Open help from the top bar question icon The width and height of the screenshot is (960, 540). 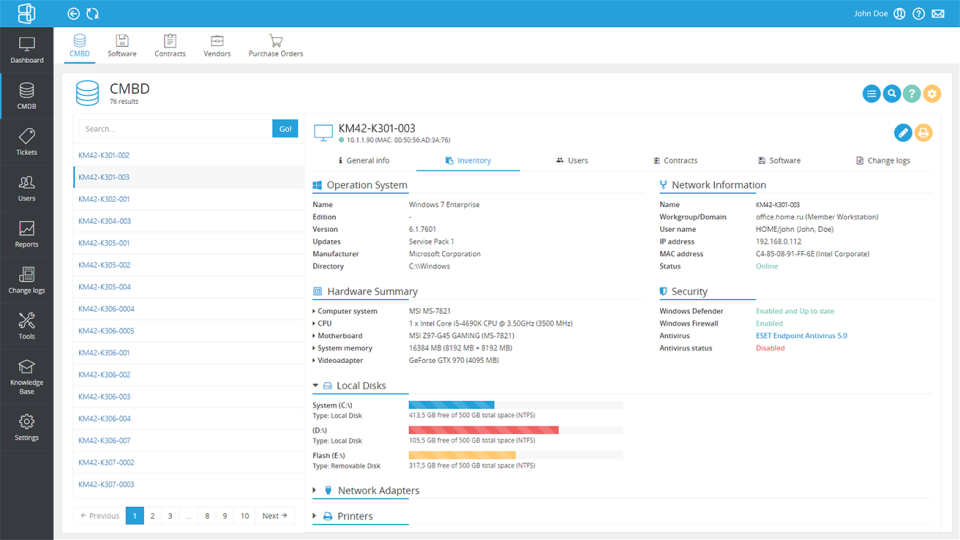(918, 13)
